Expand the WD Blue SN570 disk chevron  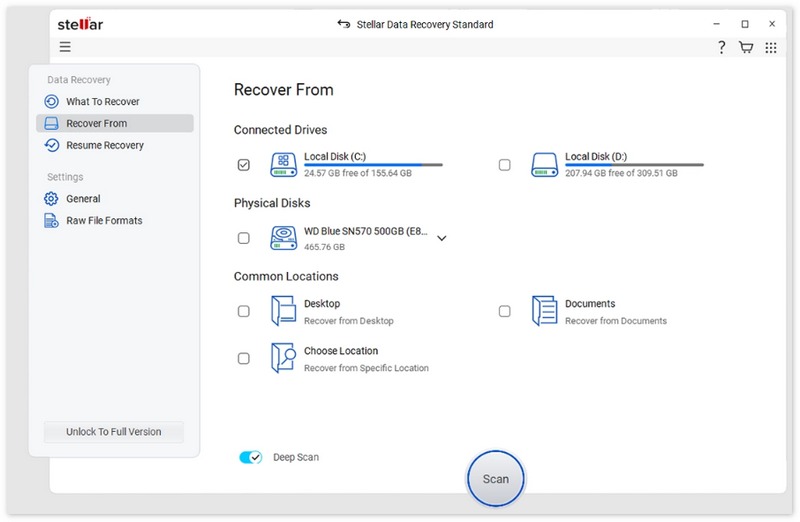pos(441,238)
